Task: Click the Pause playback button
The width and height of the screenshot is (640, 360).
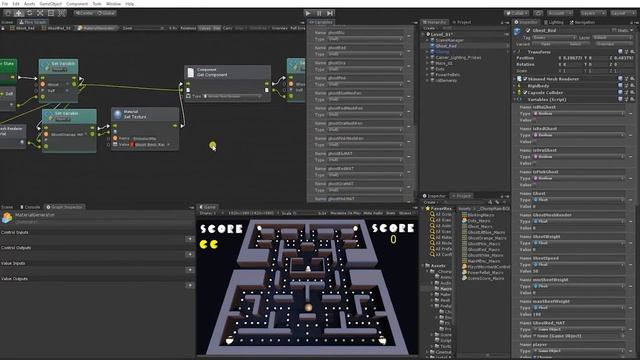Action: point(319,13)
